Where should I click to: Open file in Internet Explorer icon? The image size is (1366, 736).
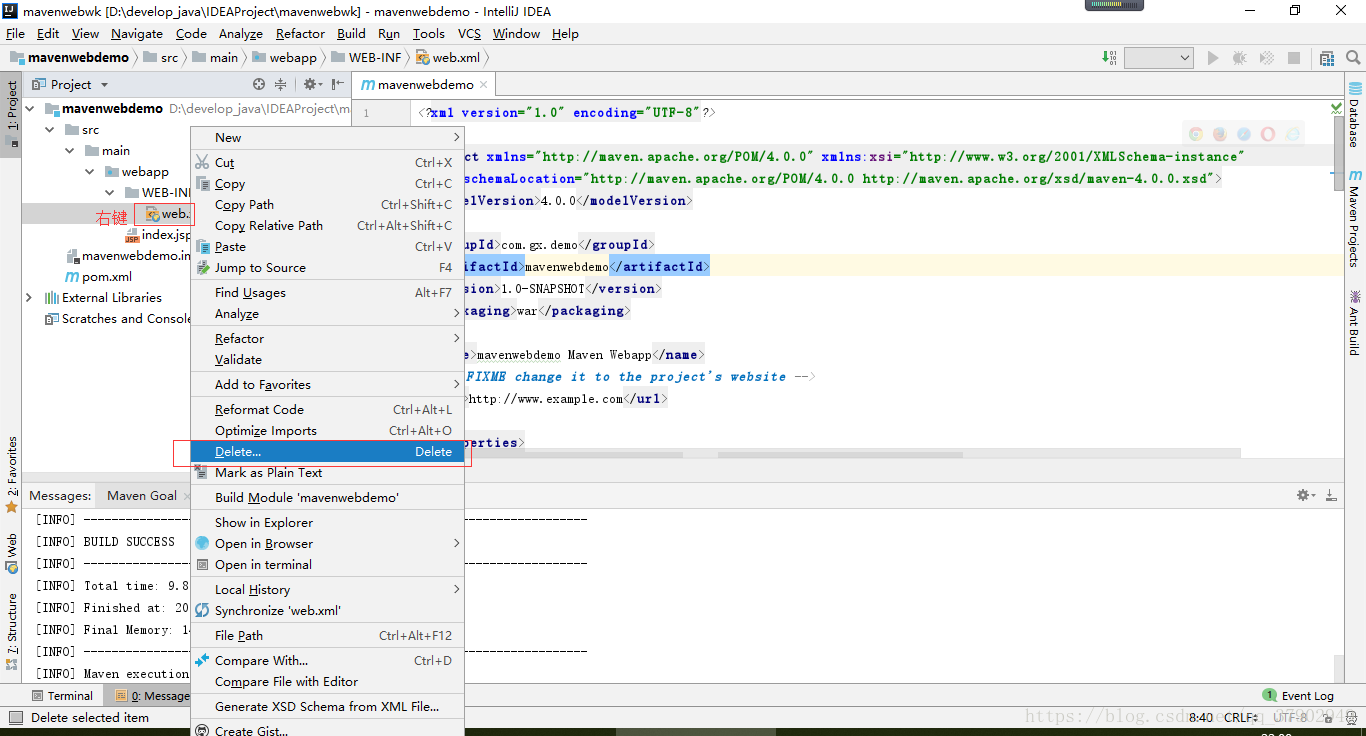pyautogui.click(x=1293, y=134)
